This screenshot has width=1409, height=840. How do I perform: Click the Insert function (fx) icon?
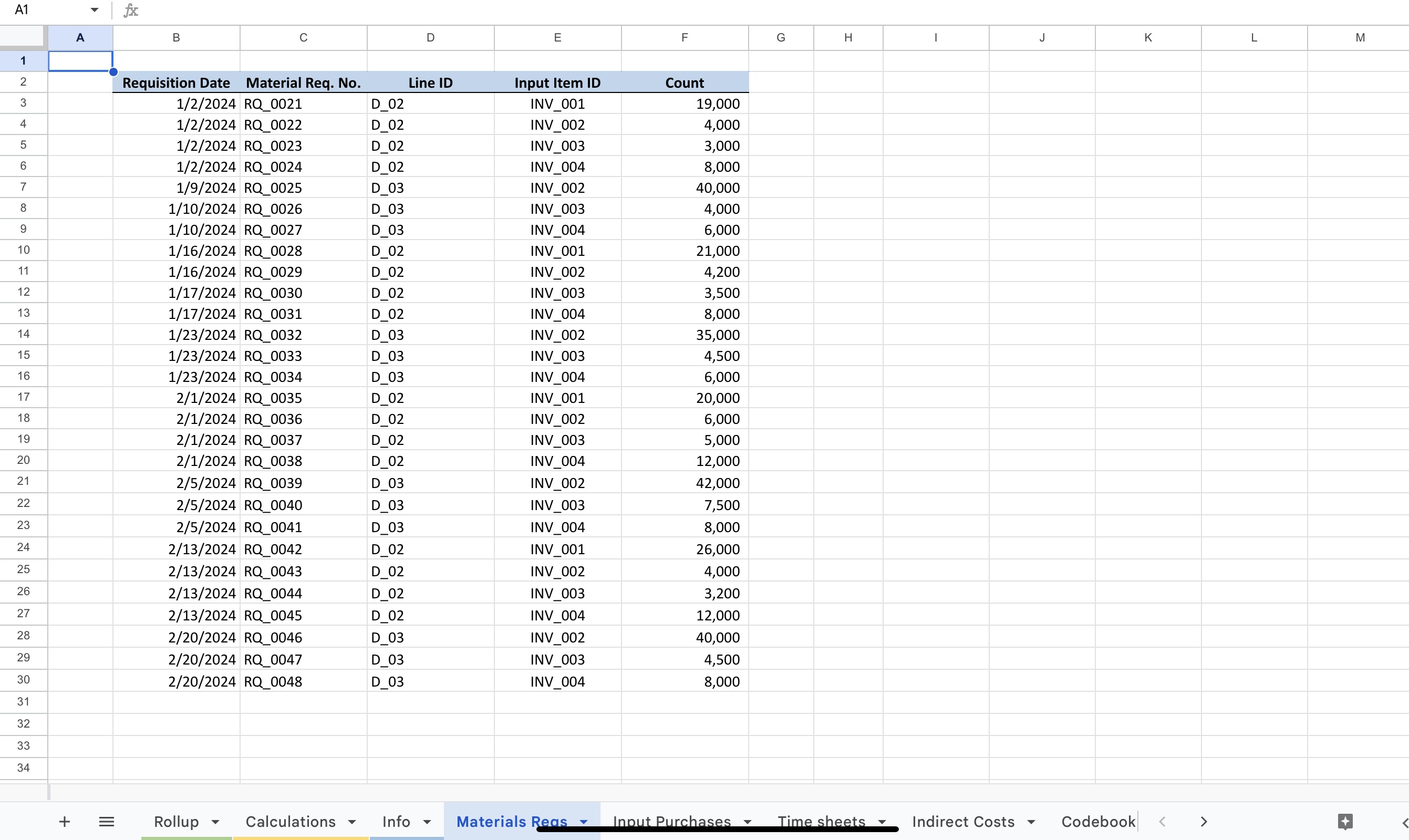(131, 9)
